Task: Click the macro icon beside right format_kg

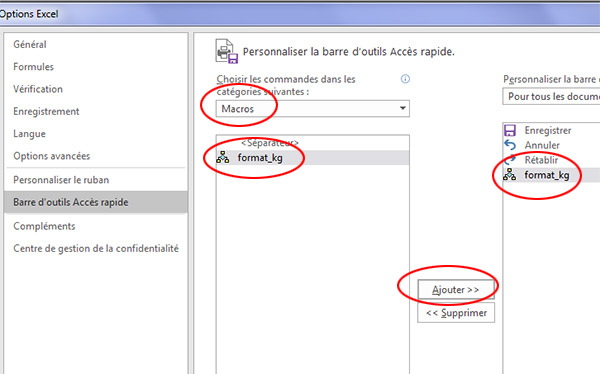Action: (x=509, y=175)
